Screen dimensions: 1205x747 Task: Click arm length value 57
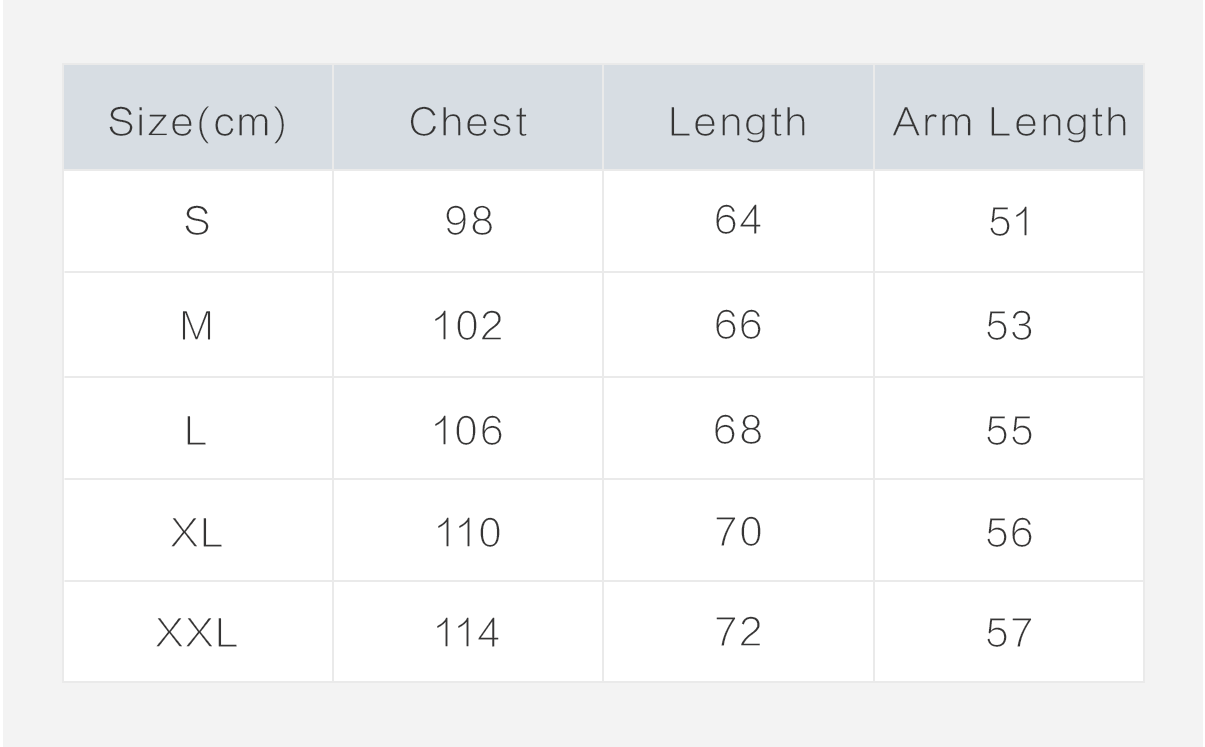coord(1009,634)
